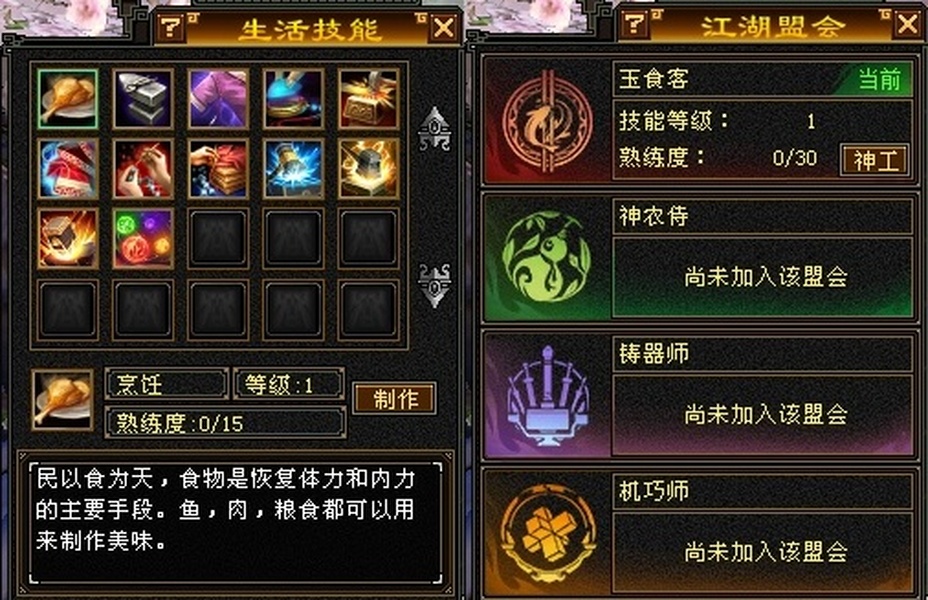Click the skill list scroll down arrow
The image size is (928, 600).
434,285
